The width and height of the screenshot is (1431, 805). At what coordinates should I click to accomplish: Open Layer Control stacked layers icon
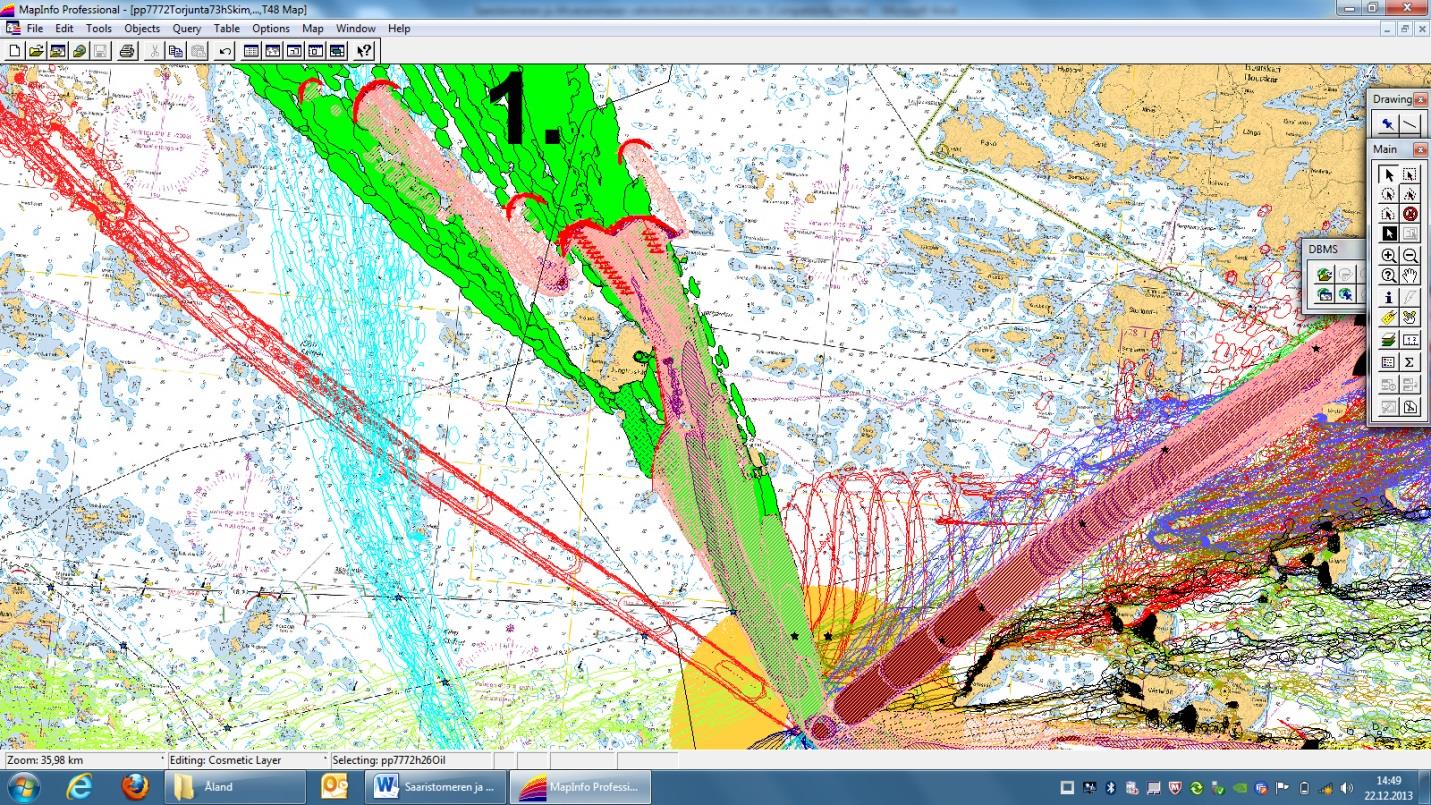pos(1388,341)
